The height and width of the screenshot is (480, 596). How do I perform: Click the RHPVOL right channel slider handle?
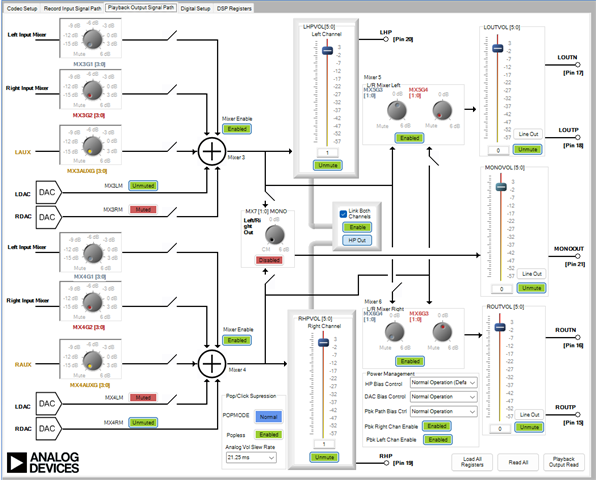[323, 342]
